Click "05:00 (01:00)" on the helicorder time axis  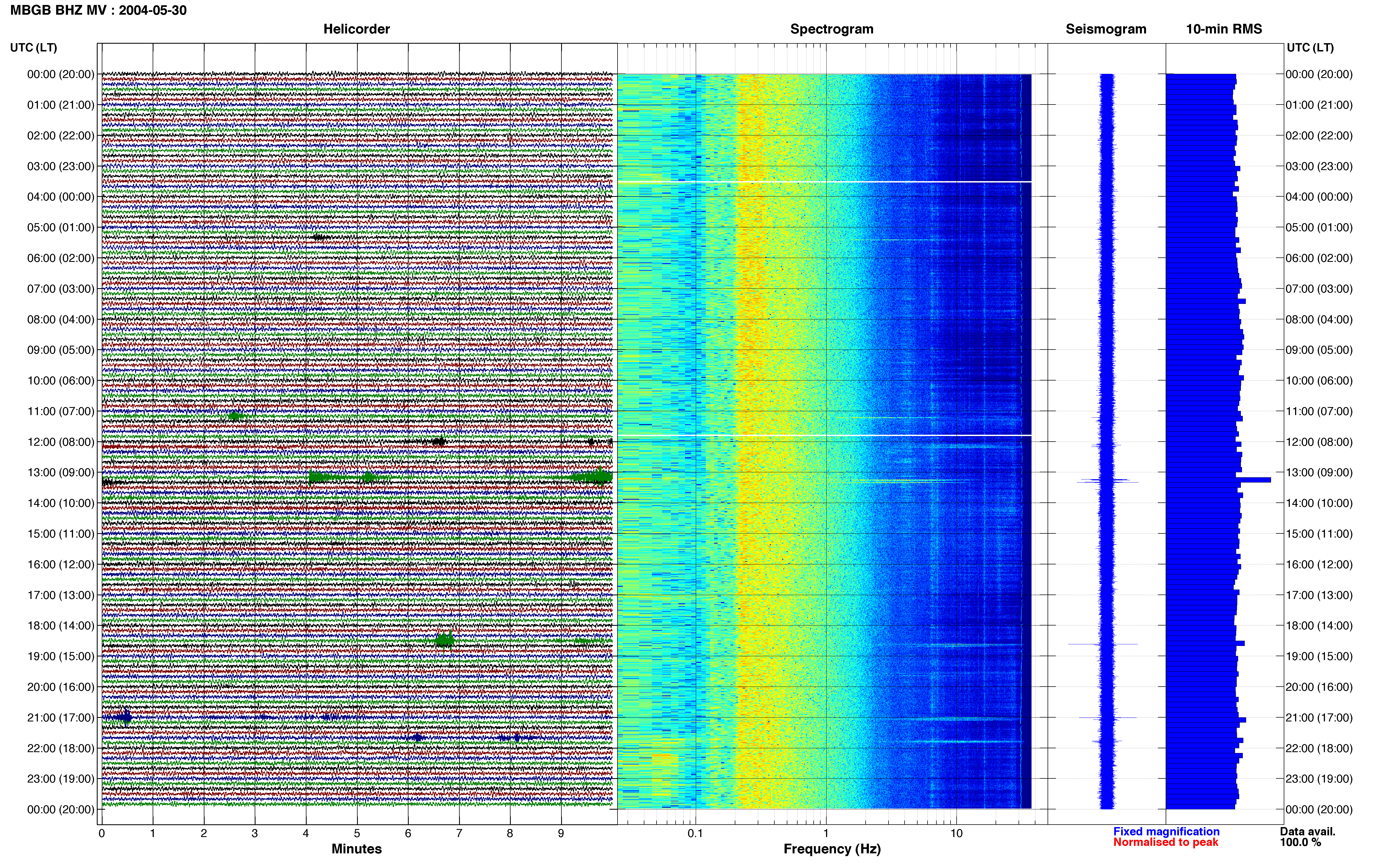(61, 227)
